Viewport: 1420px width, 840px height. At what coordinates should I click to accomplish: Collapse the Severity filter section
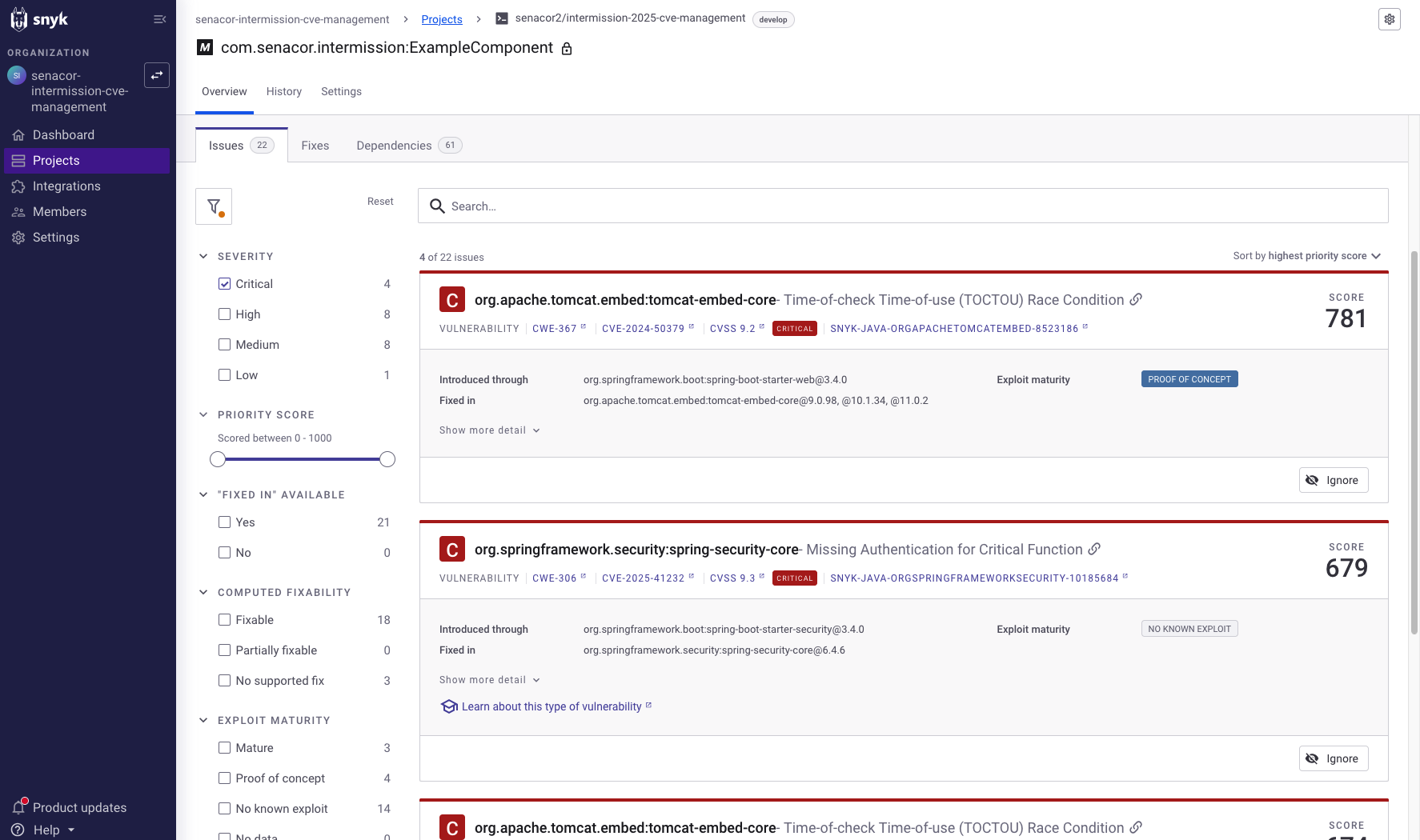[x=203, y=256]
